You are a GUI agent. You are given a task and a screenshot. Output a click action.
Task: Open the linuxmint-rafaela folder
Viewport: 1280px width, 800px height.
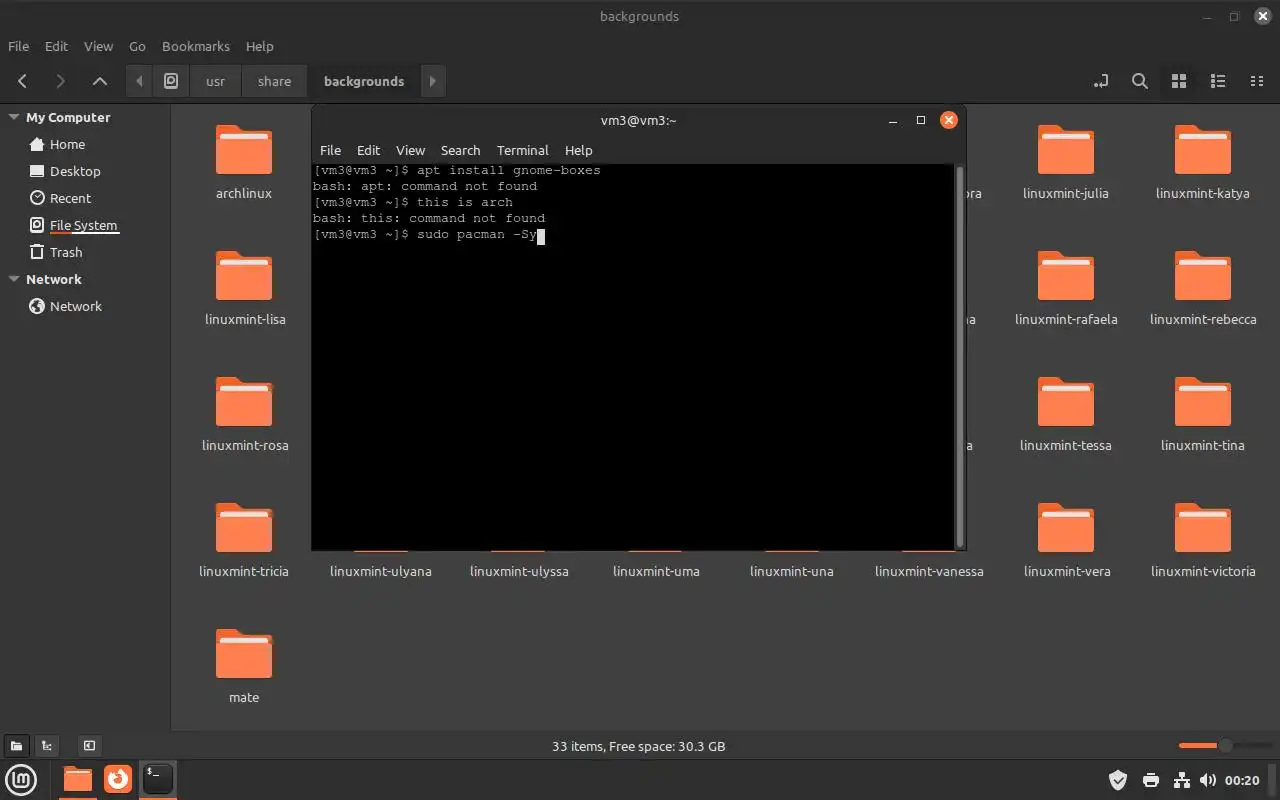[x=1066, y=288]
